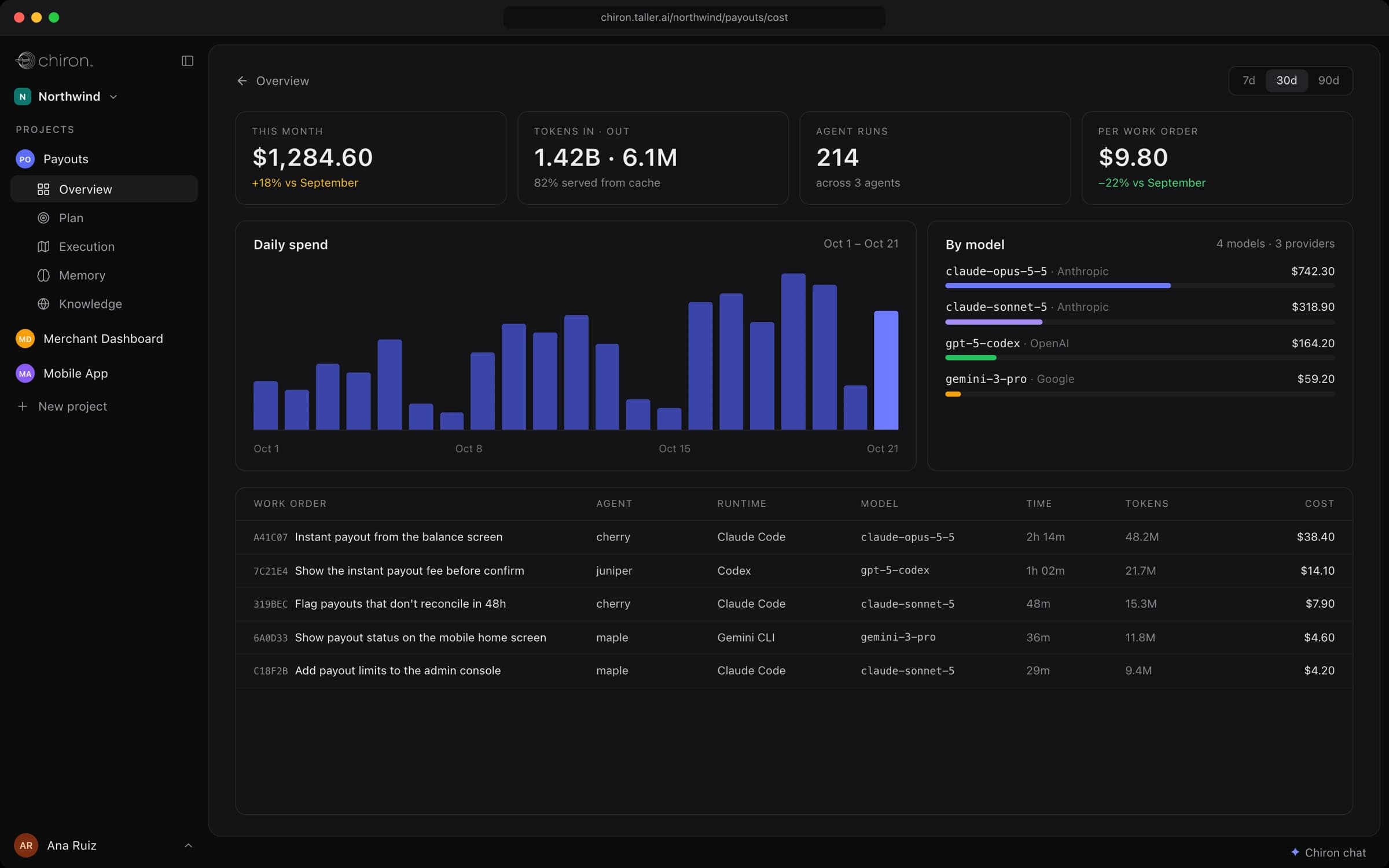Viewport: 1389px width, 868px height.
Task: Click the gpt-5-codex green usage bar
Action: click(970, 358)
